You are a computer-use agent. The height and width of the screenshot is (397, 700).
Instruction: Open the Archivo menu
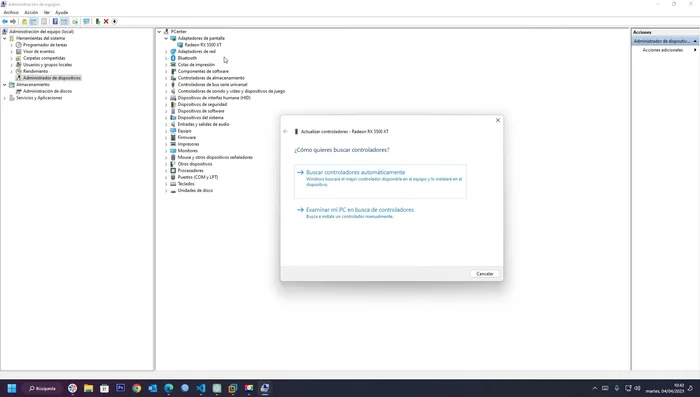(x=11, y=13)
